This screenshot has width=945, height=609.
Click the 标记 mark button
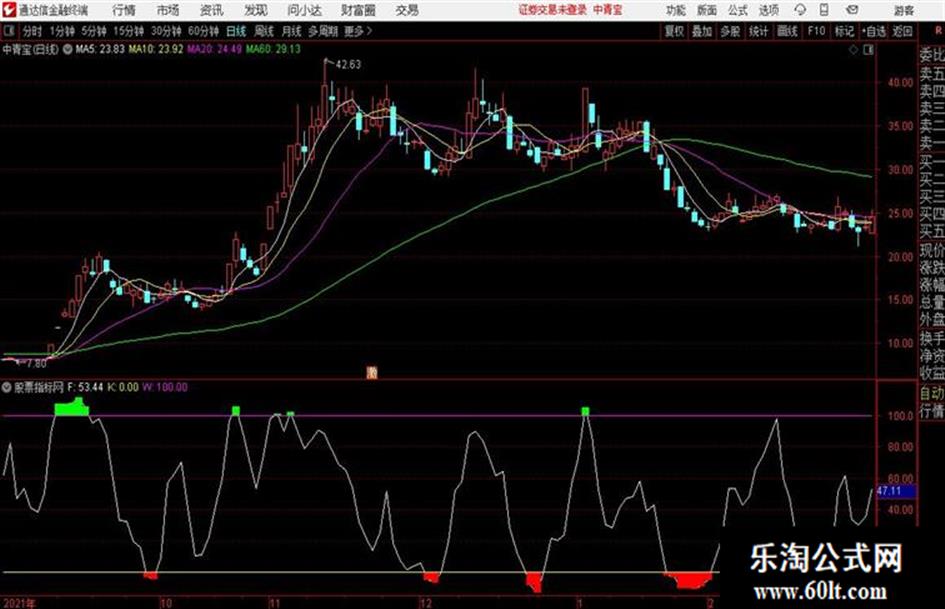[844, 31]
